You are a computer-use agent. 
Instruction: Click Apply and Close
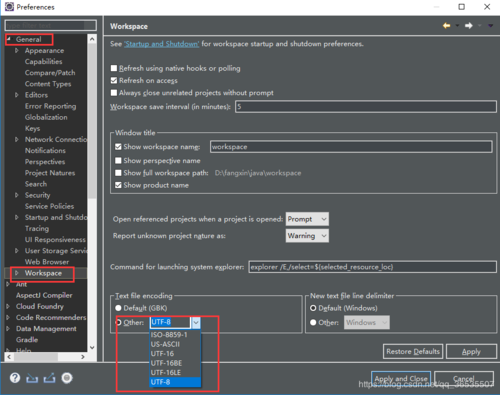[401, 379]
